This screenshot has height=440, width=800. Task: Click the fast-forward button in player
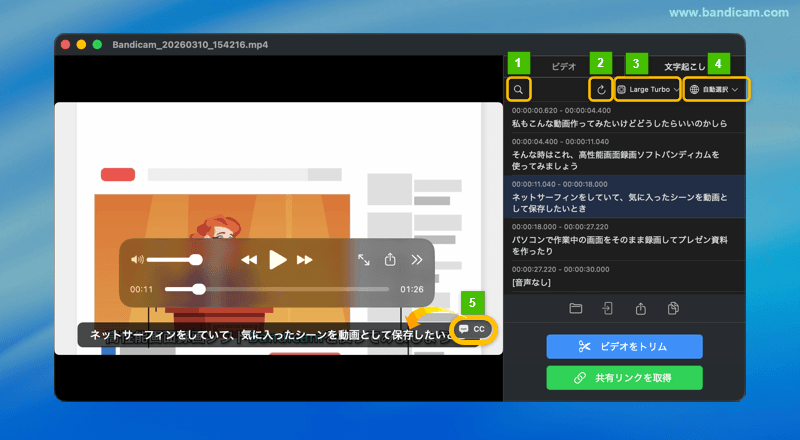pyautogui.click(x=305, y=260)
